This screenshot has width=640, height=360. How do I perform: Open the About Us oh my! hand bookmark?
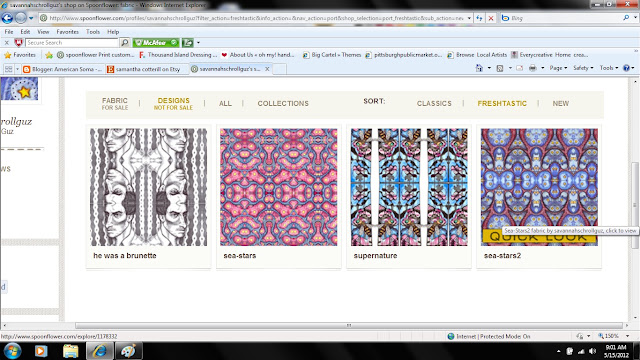[x=258, y=55]
